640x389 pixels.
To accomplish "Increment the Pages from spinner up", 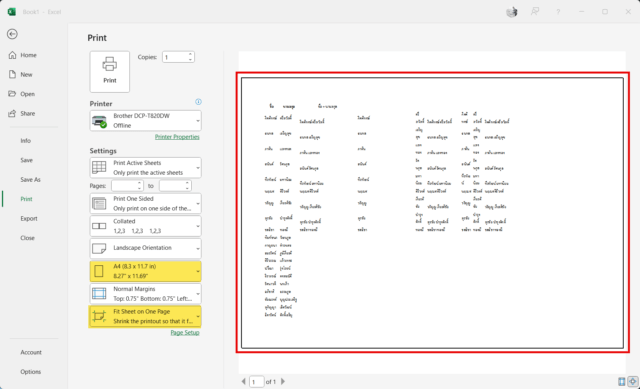I will click(x=140, y=183).
